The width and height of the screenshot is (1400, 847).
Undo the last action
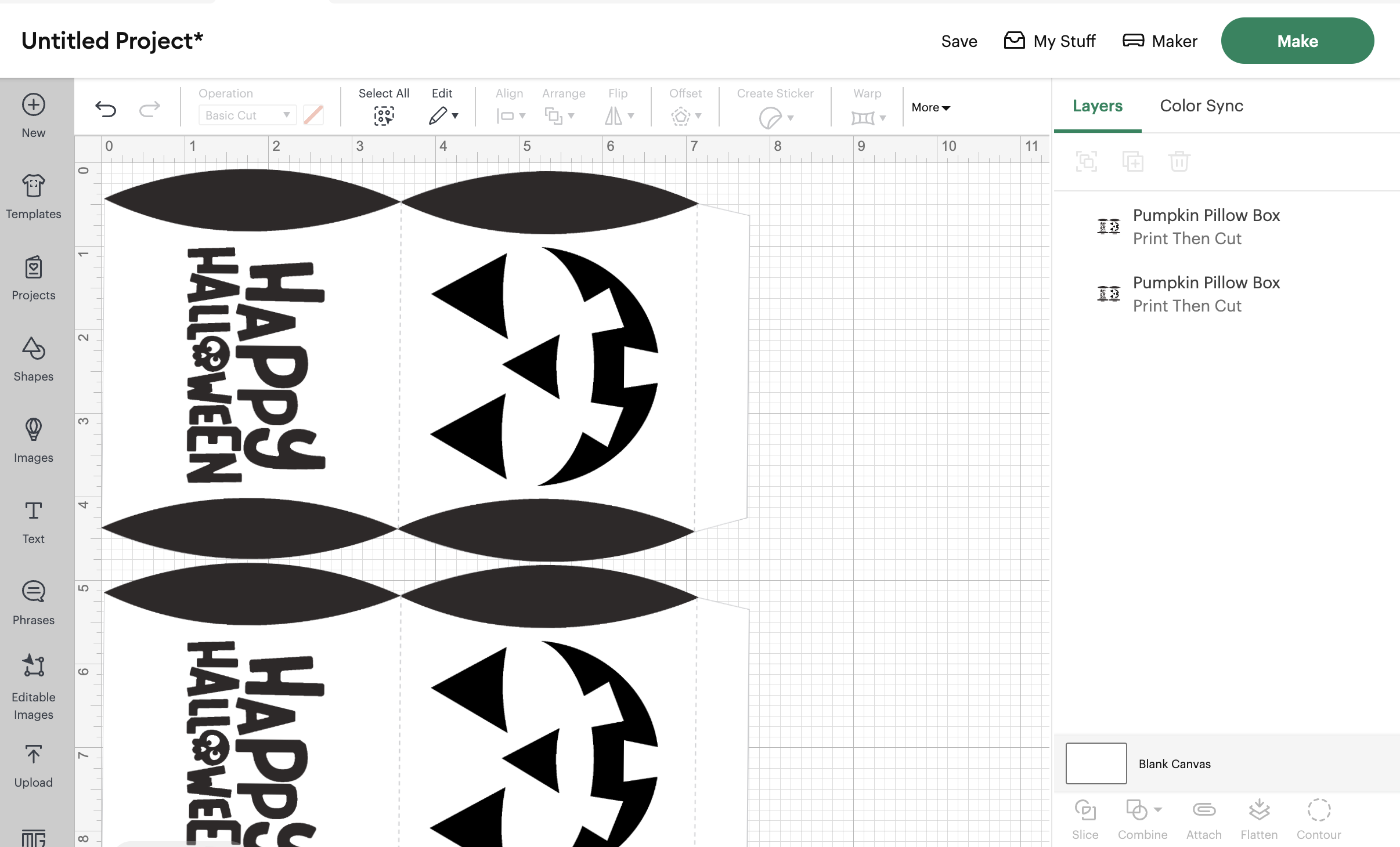point(106,108)
